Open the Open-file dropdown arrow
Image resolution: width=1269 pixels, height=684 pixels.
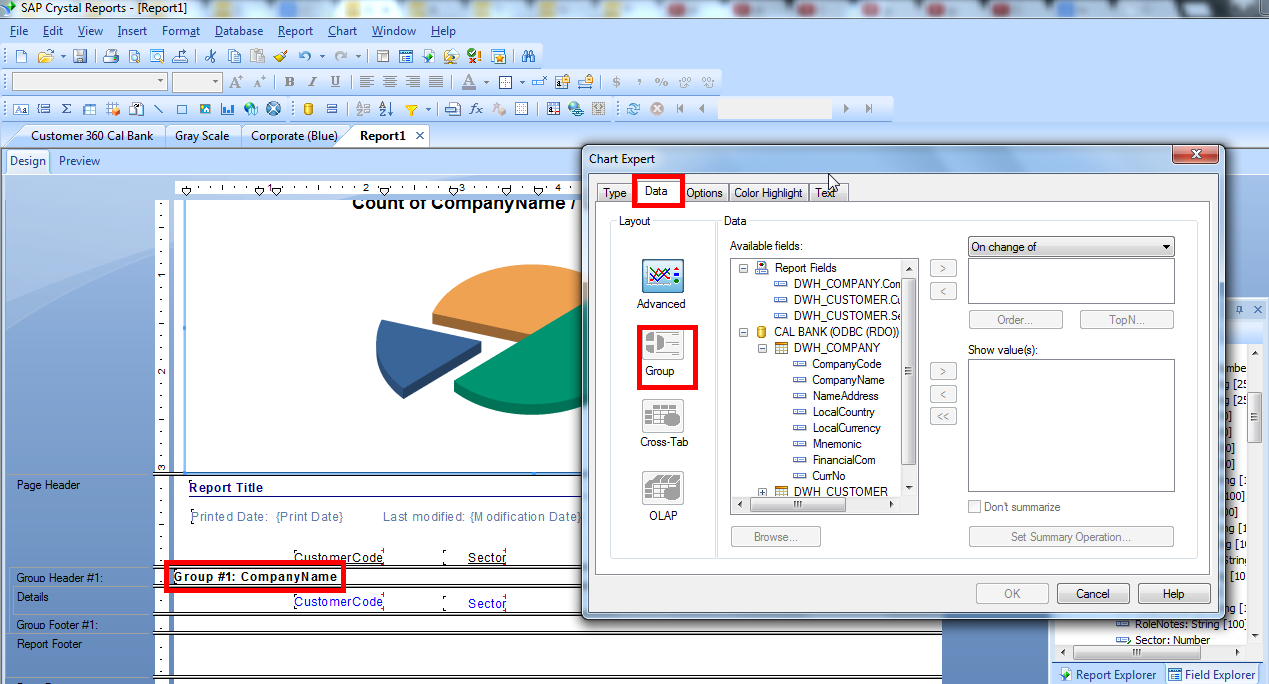tap(61, 56)
